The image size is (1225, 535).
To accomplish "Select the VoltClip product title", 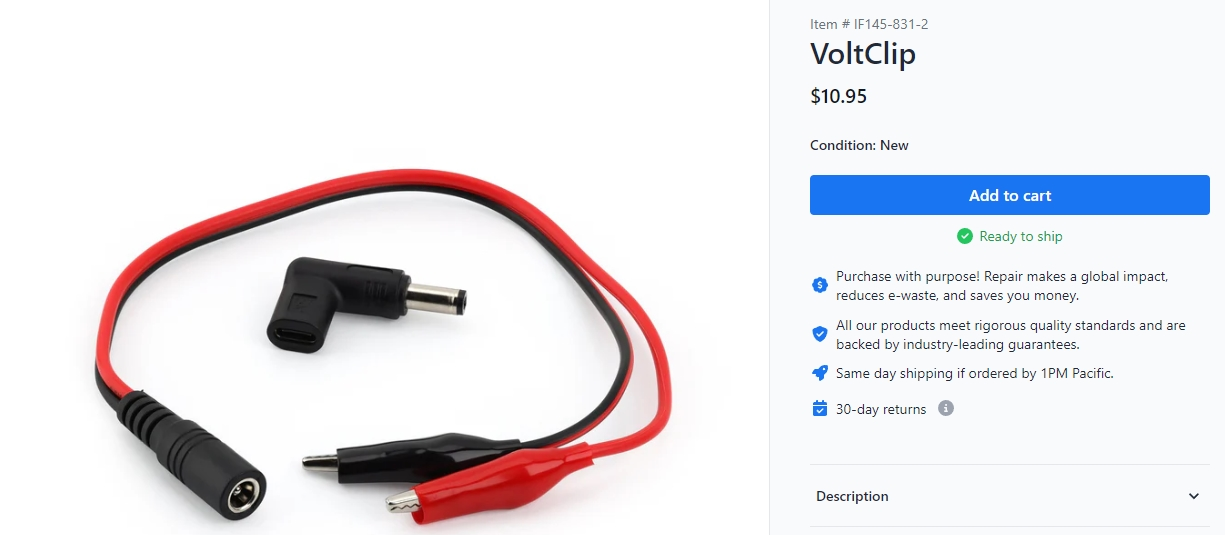I will point(863,54).
